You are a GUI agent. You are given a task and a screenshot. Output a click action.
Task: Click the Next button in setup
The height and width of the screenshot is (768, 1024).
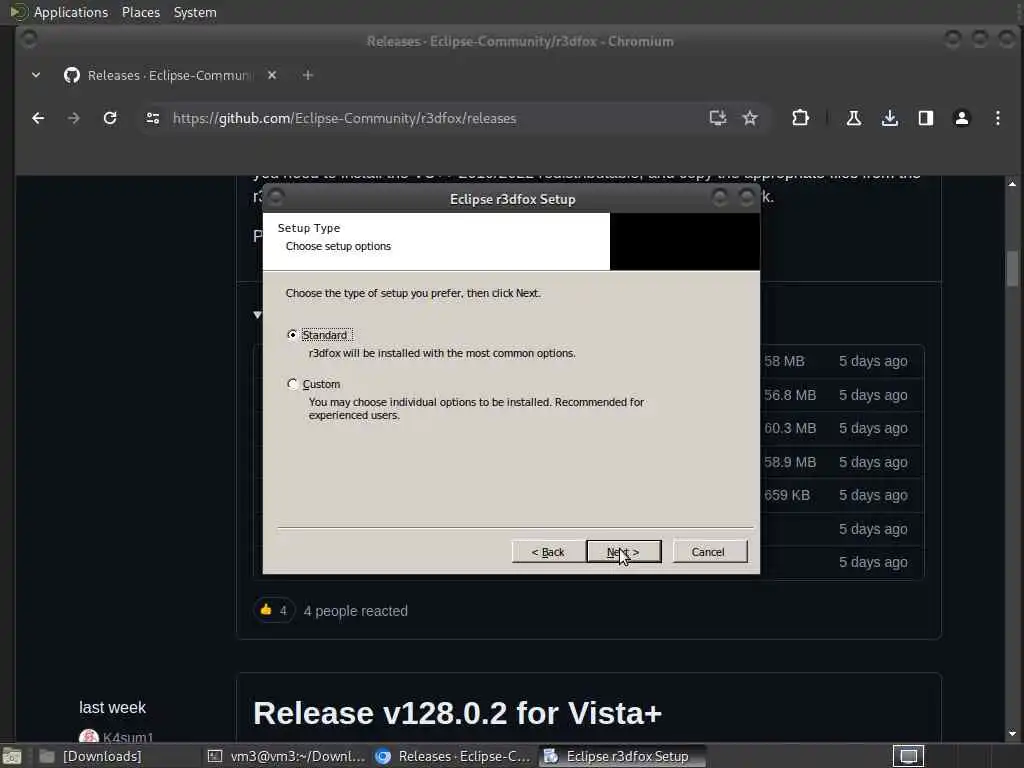pos(624,552)
